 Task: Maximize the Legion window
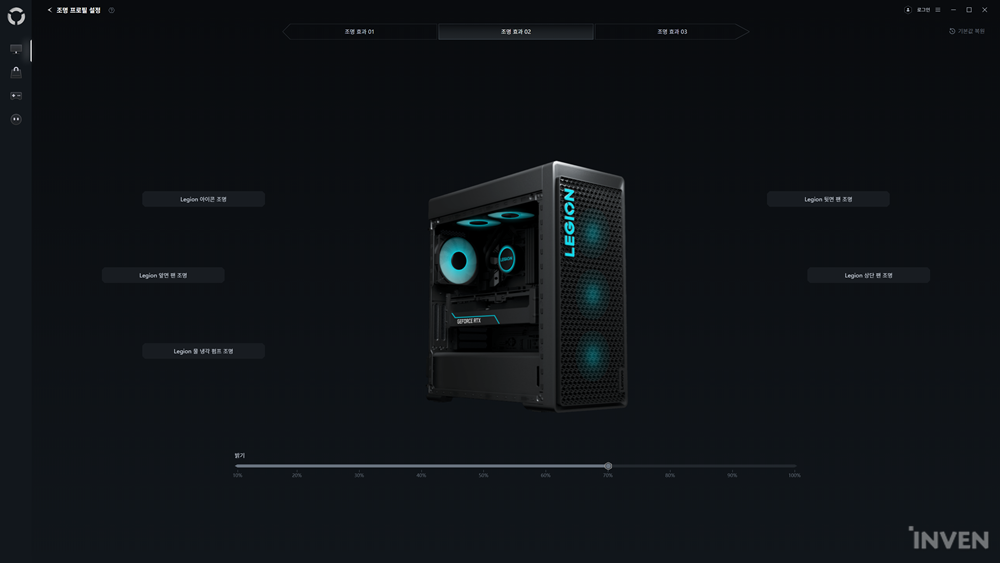pyautogui.click(x=969, y=10)
